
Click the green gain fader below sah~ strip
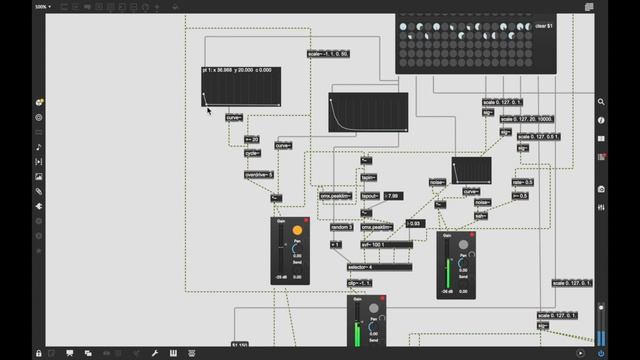click(x=447, y=263)
